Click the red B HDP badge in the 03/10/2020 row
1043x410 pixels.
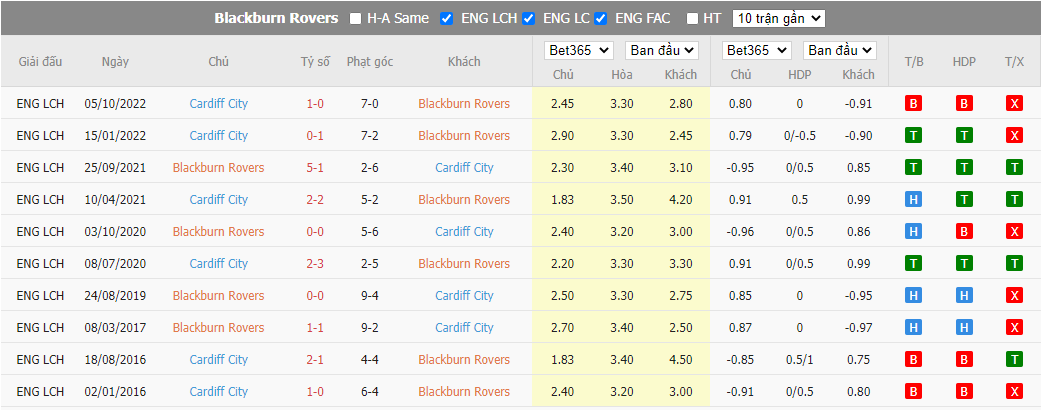(965, 232)
